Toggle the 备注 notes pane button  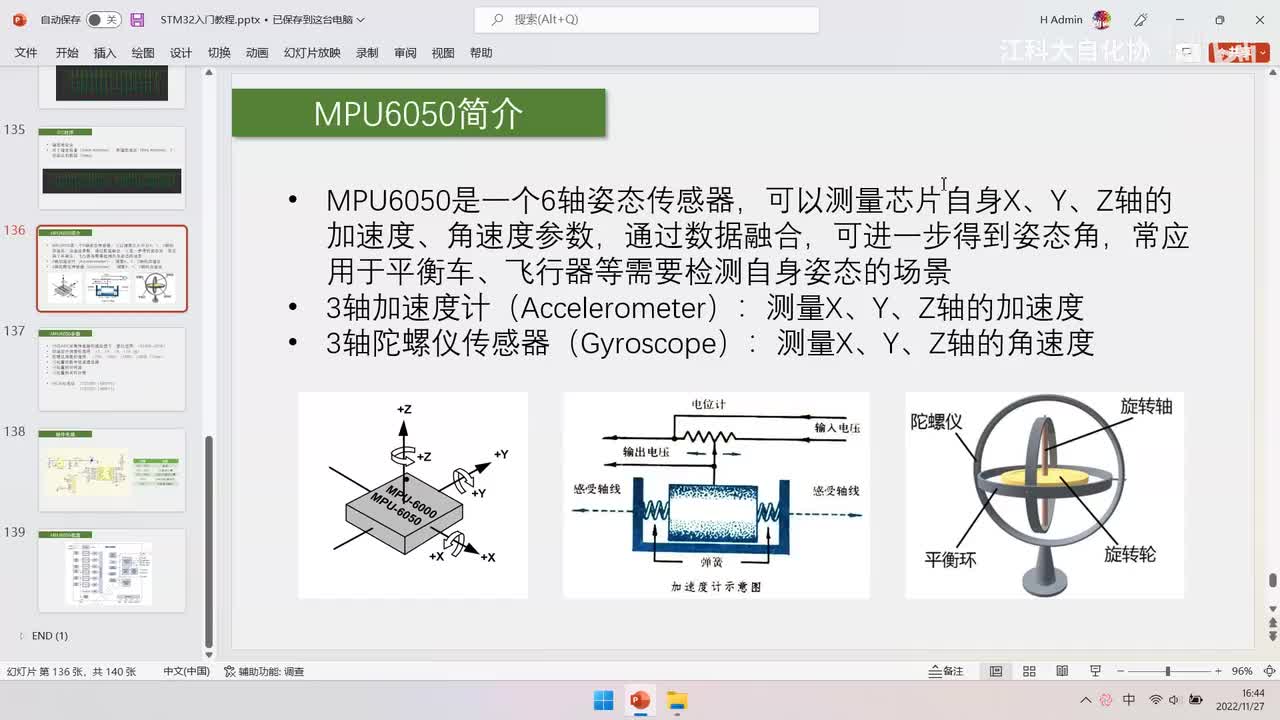tap(946, 672)
